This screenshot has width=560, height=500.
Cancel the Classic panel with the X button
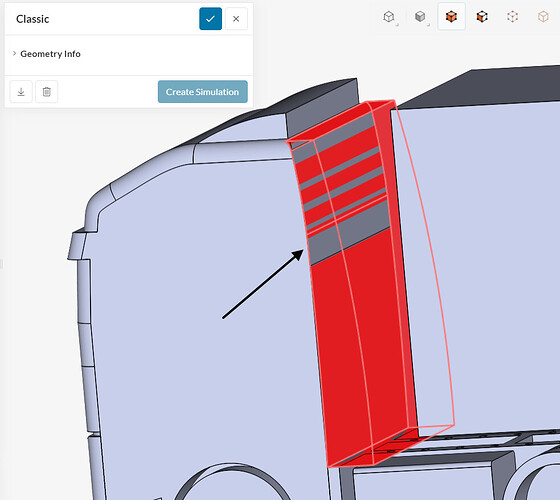pos(236,19)
